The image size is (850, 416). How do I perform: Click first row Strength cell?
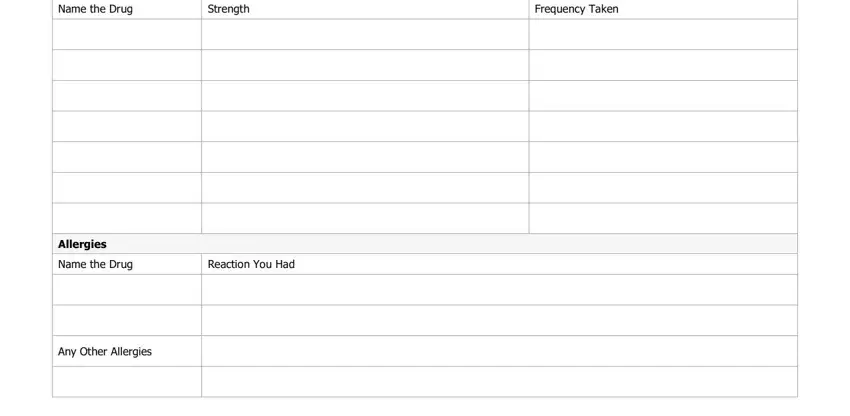pos(365,34)
